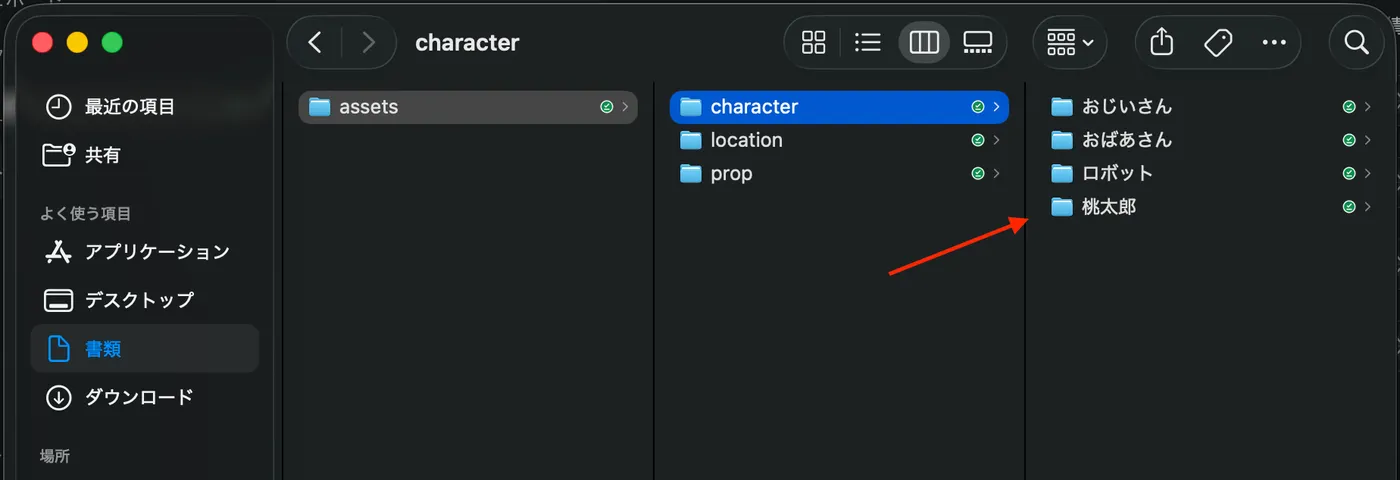Select the location folder
The height and width of the screenshot is (480, 1400).
839,140
